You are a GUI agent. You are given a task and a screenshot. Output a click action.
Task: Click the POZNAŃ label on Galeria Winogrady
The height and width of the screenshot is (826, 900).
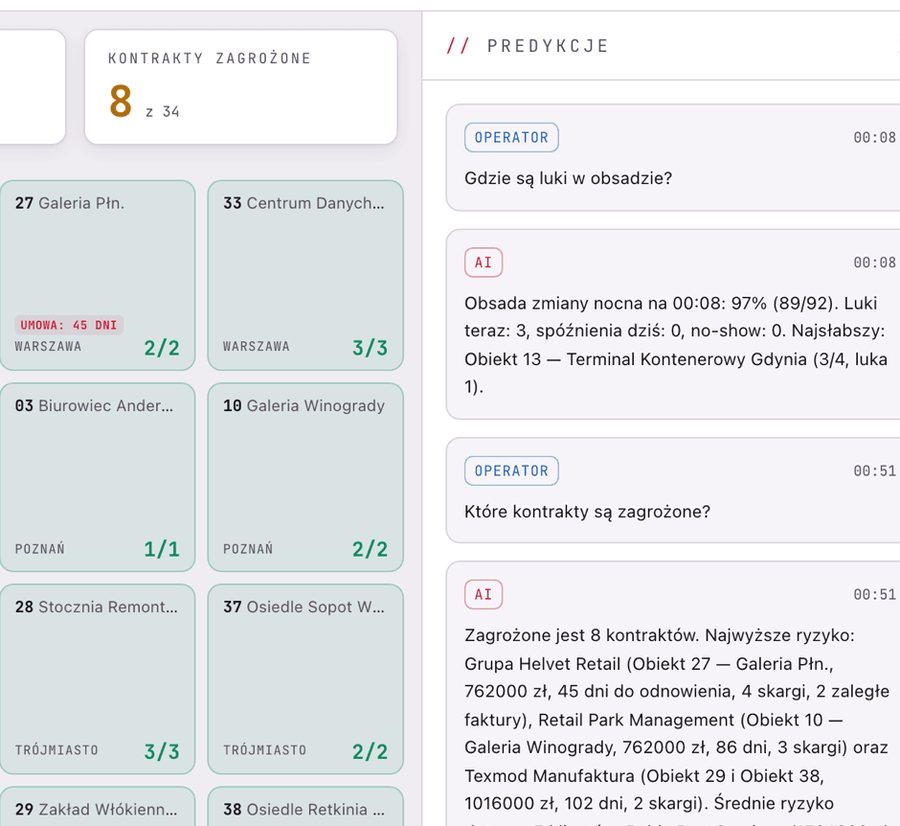click(248, 549)
